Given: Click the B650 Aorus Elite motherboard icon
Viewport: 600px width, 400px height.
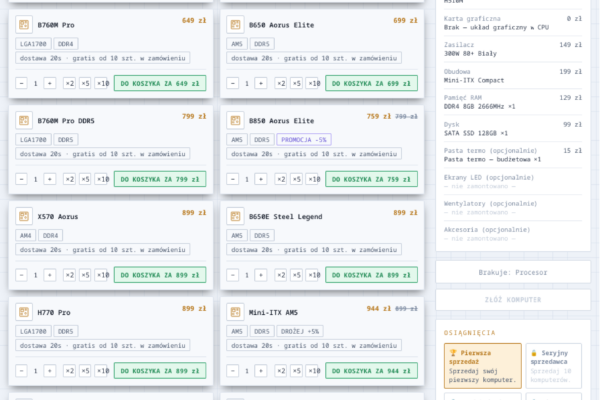Looking at the screenshot, I should (x=235, y=25).
